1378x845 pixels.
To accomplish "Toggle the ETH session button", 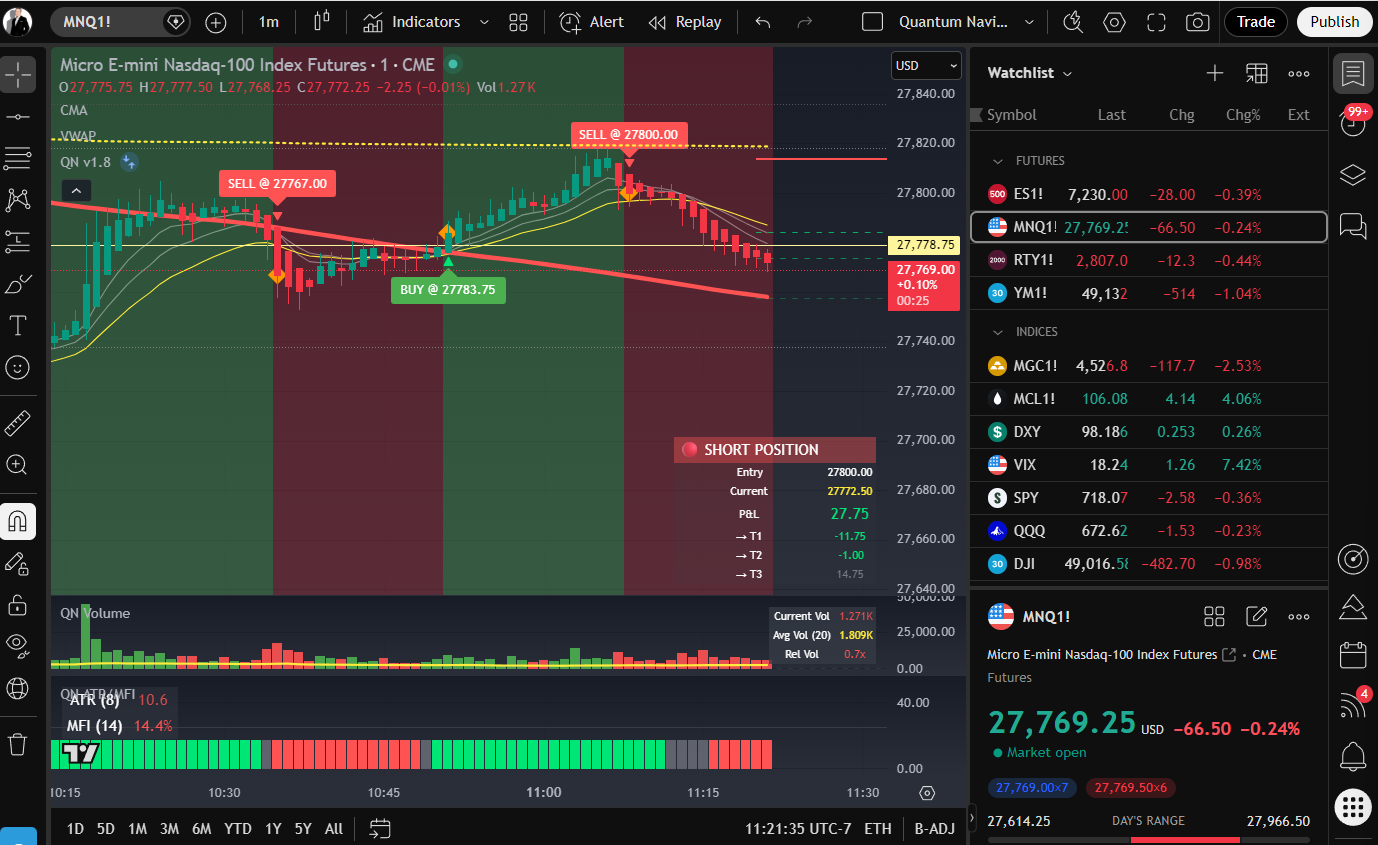I will [x=877, y=828].
